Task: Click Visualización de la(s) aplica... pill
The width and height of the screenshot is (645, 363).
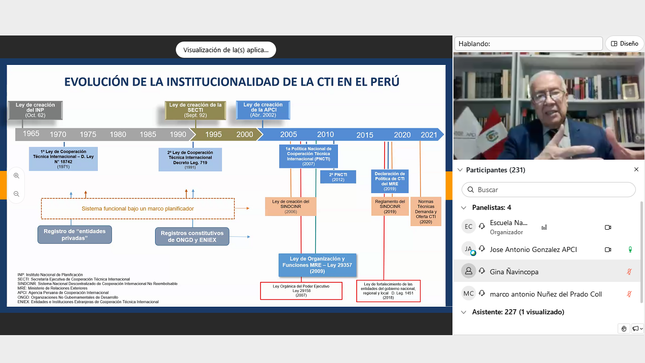Action: 226,50
